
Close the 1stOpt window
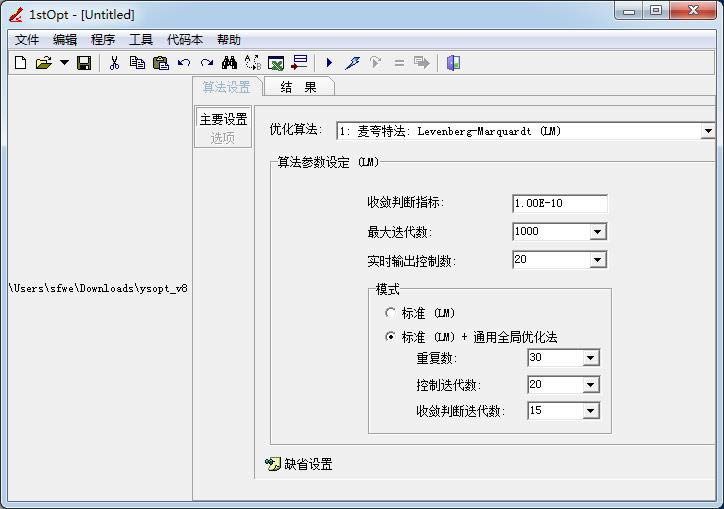point(693,11)
